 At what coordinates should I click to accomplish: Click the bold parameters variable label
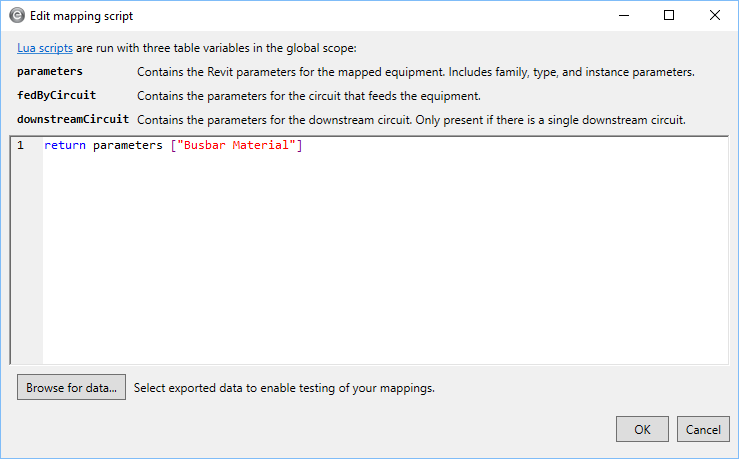[x=50, y=72]
